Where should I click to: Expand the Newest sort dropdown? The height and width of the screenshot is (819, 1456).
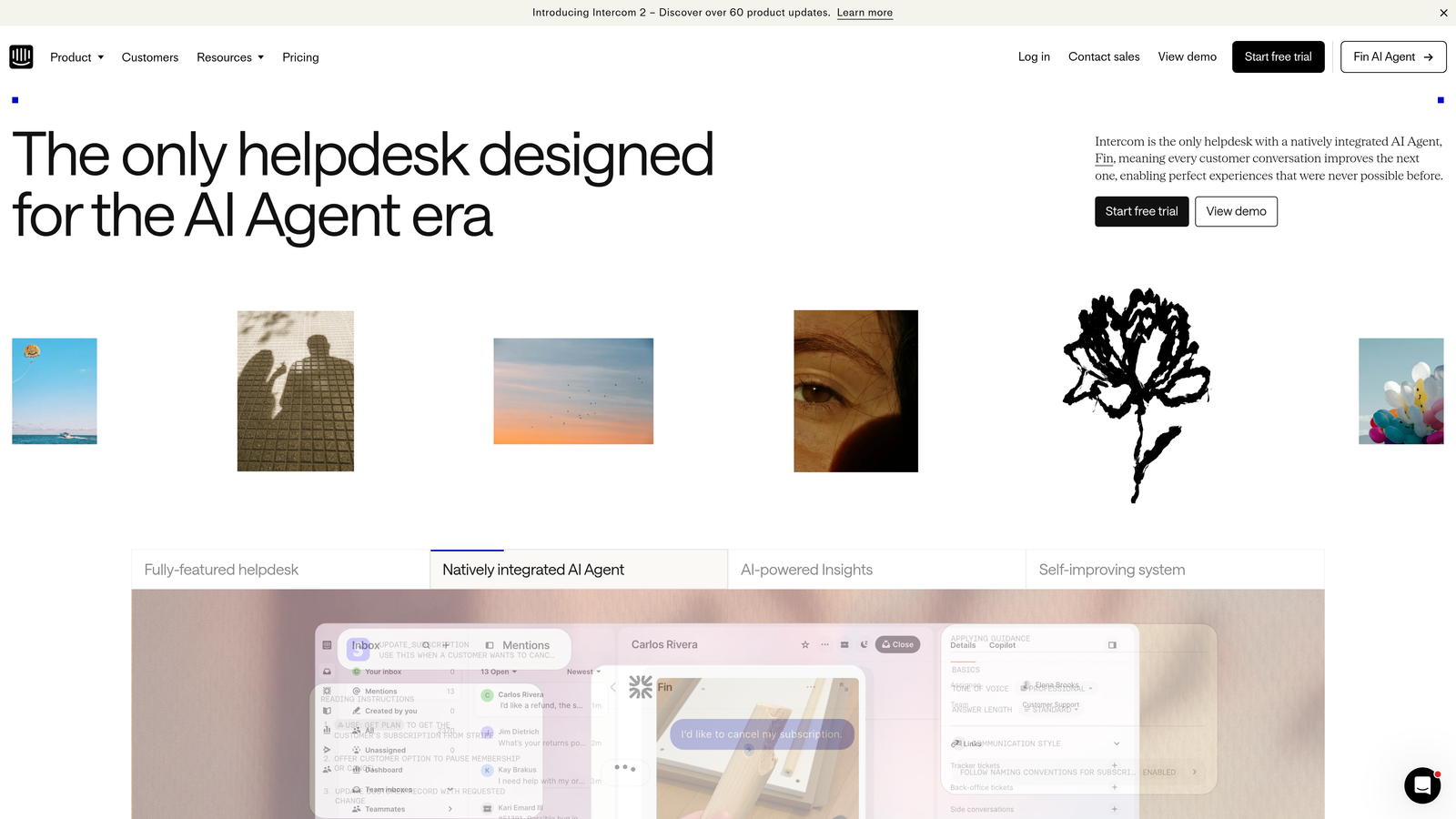click(583, 672)
